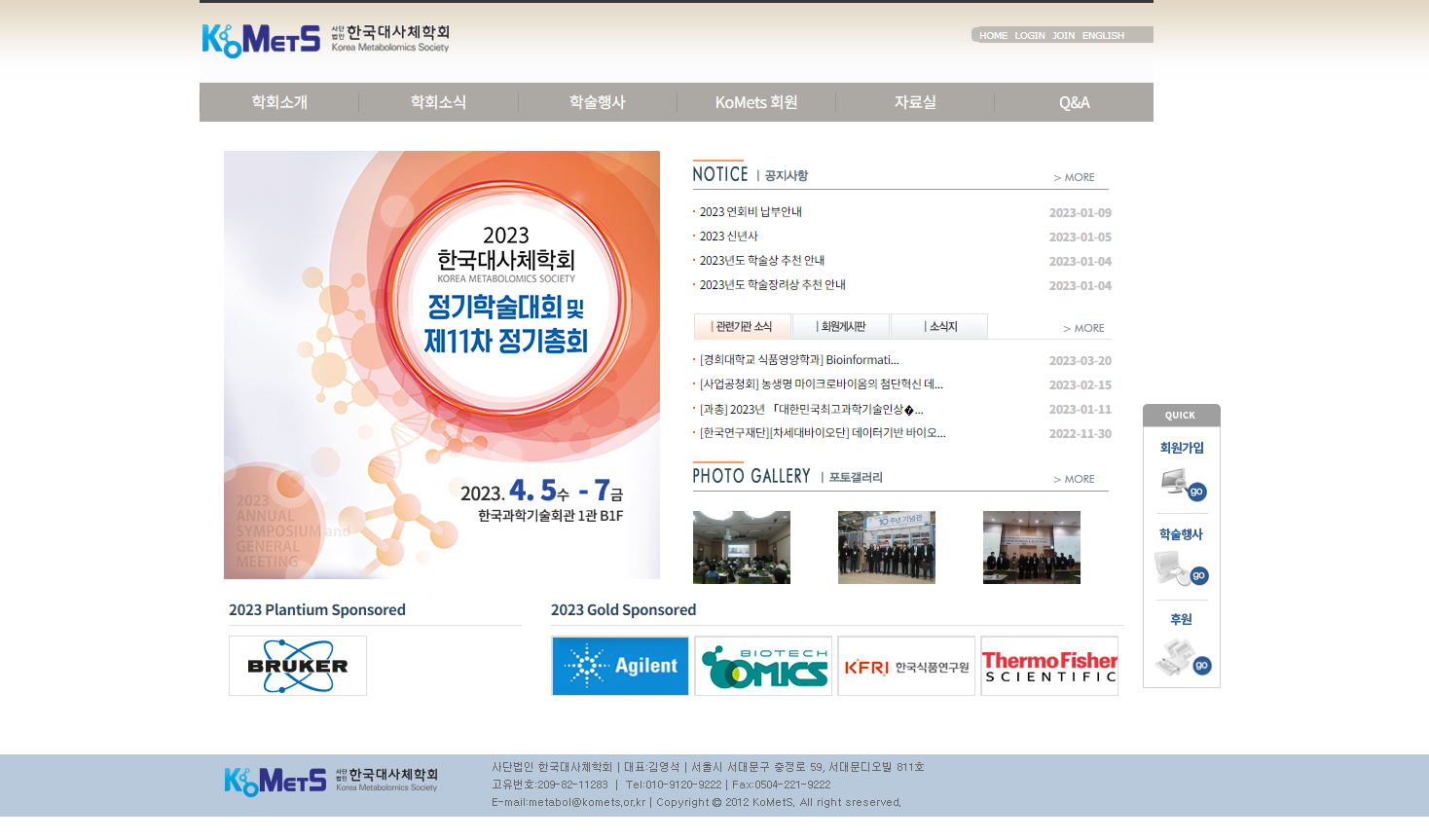This screenshot has height=840, width=1429.
Task: Open the Biotech Omics sponsor logo
Action: click(763, 666)
